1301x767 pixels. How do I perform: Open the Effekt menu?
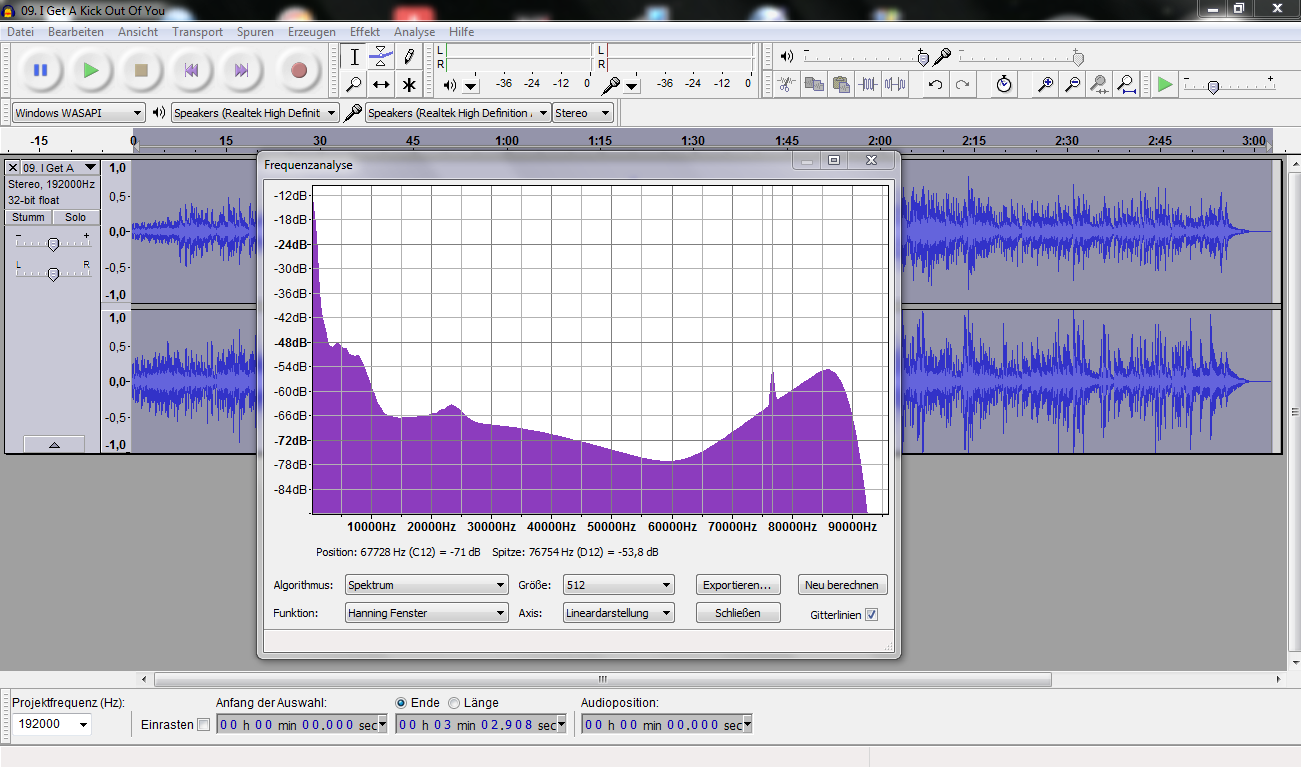pyautogui.click(x=364, y=32)
